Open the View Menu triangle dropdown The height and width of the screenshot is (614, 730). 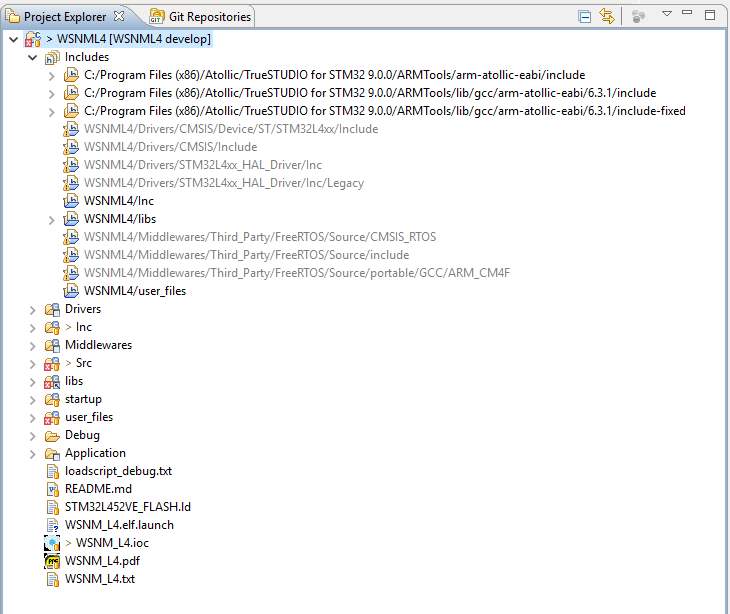click(667, 14)
